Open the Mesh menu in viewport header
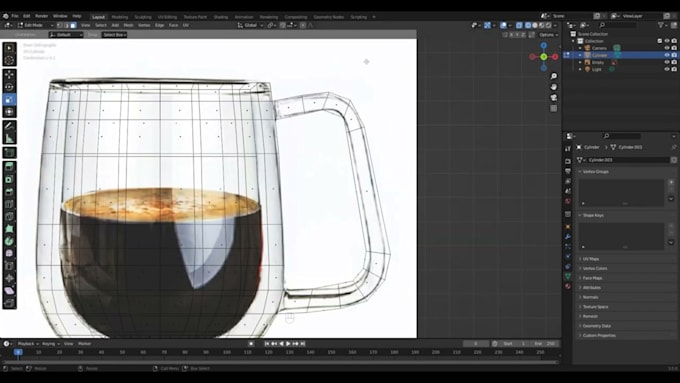Image resolution: width=680 pixels, height=383 pixels. (128, 25)
